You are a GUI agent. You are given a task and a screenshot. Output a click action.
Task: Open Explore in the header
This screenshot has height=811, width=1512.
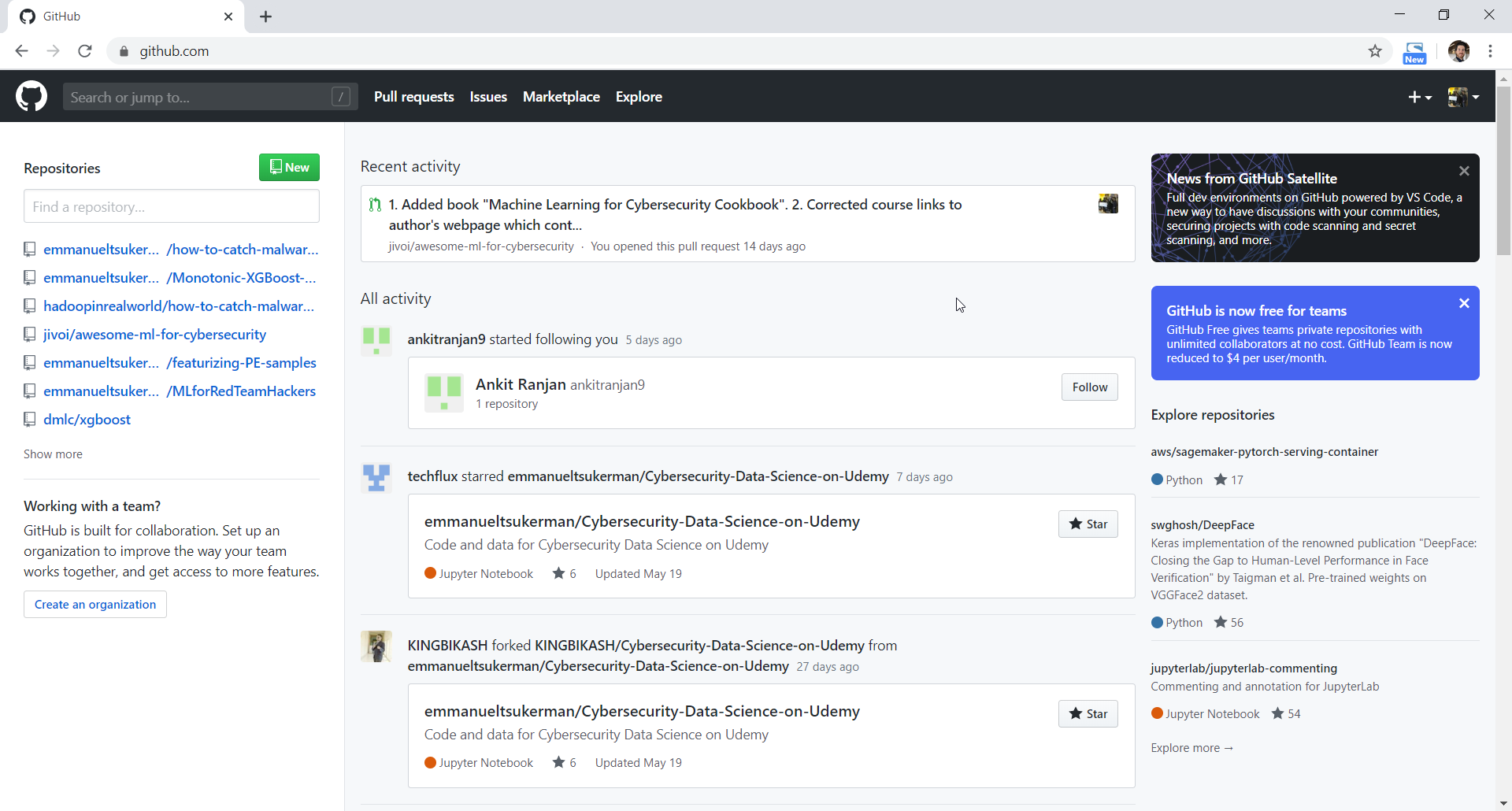[639, 97]
